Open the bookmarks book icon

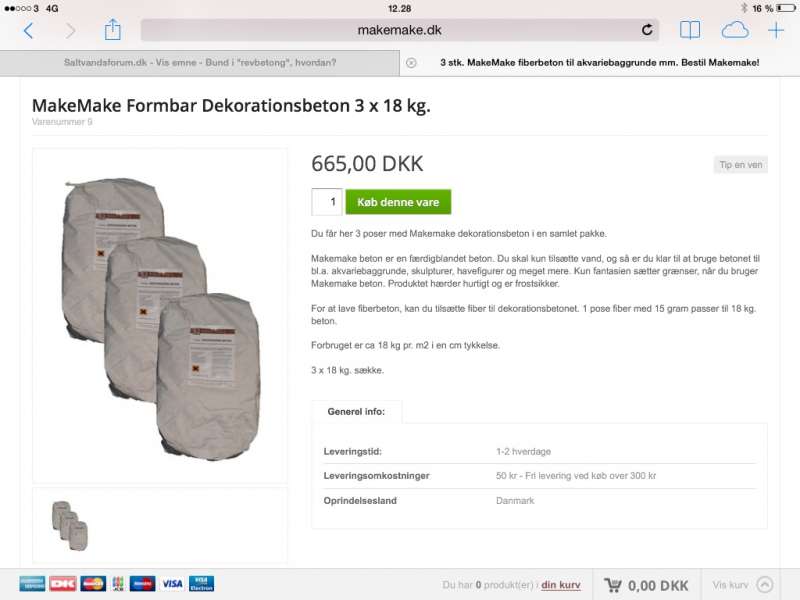pos(690,30)
